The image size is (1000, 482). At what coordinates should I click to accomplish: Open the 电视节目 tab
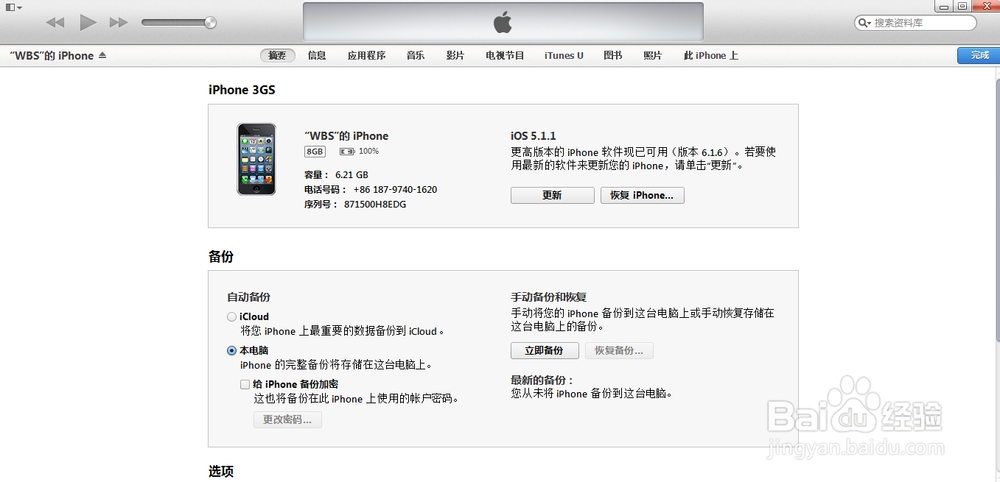[505, 55]
